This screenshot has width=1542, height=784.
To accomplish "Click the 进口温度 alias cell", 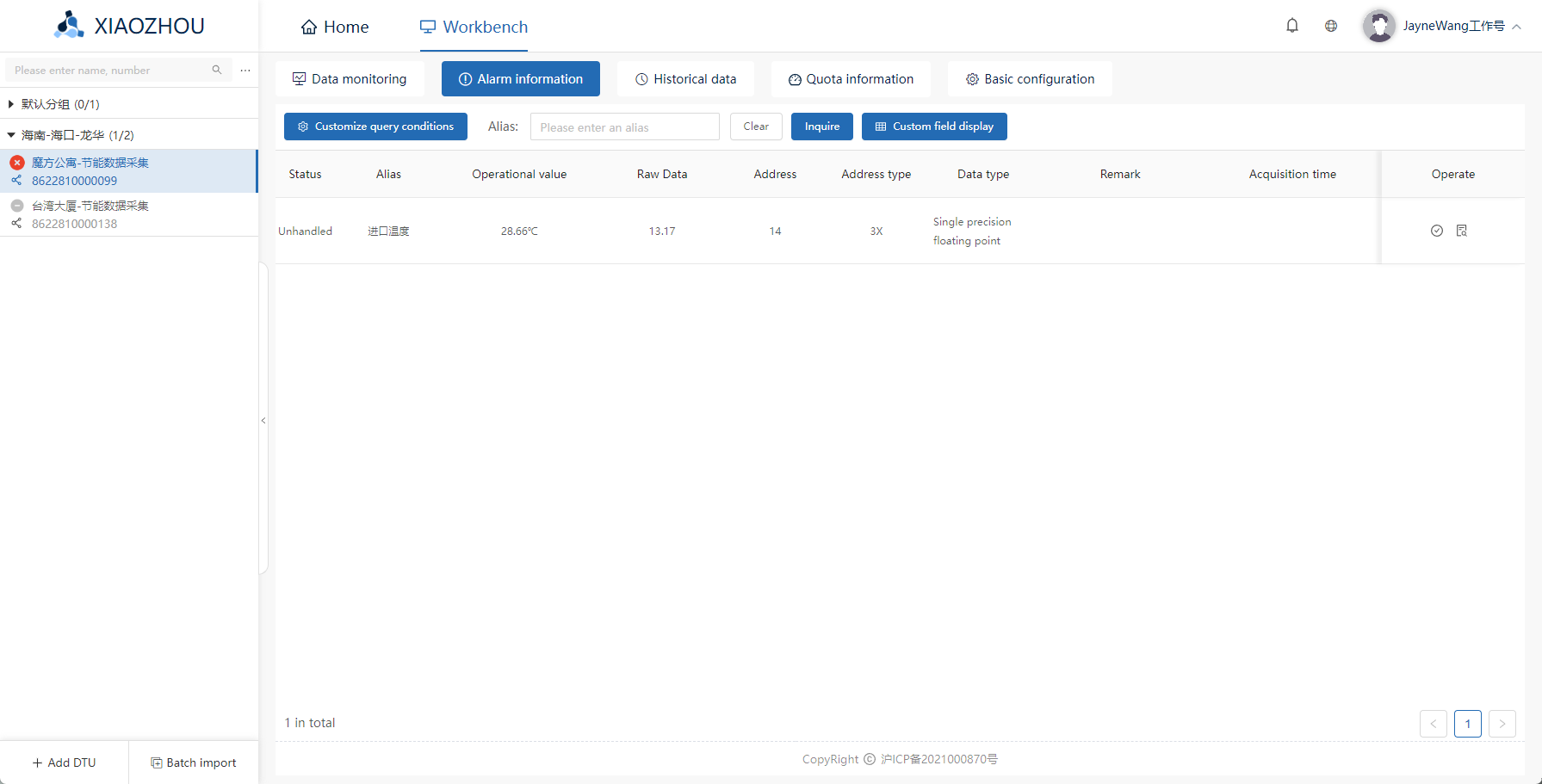I will tap(388, 231).
